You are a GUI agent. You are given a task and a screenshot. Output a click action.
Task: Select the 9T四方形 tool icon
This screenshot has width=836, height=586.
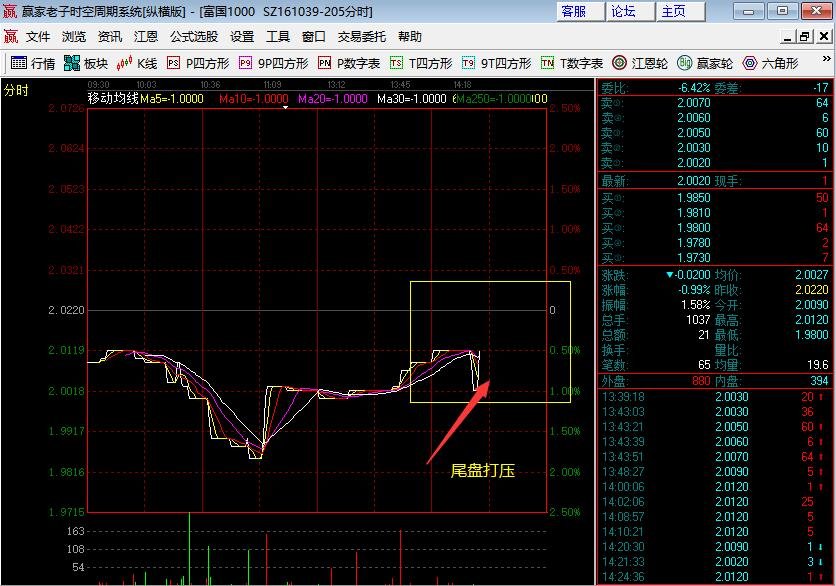468,63
